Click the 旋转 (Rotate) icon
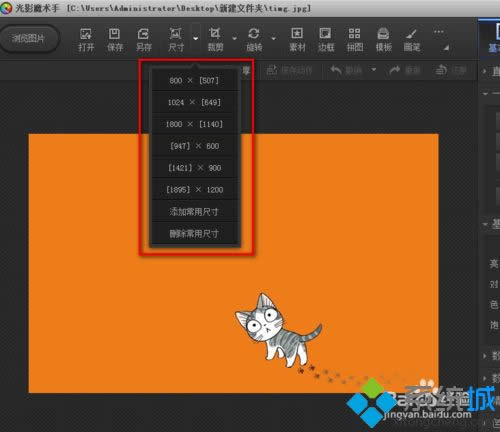 [254, 40]
